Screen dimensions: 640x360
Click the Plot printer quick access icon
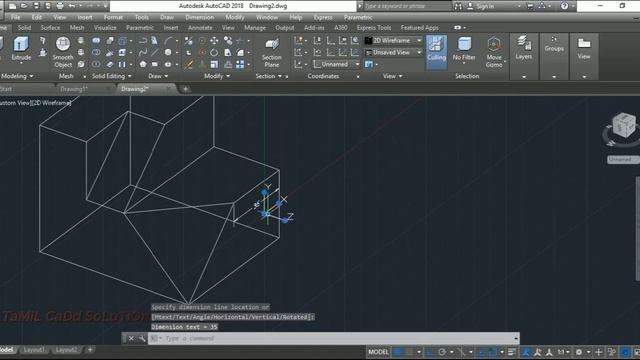60,6
